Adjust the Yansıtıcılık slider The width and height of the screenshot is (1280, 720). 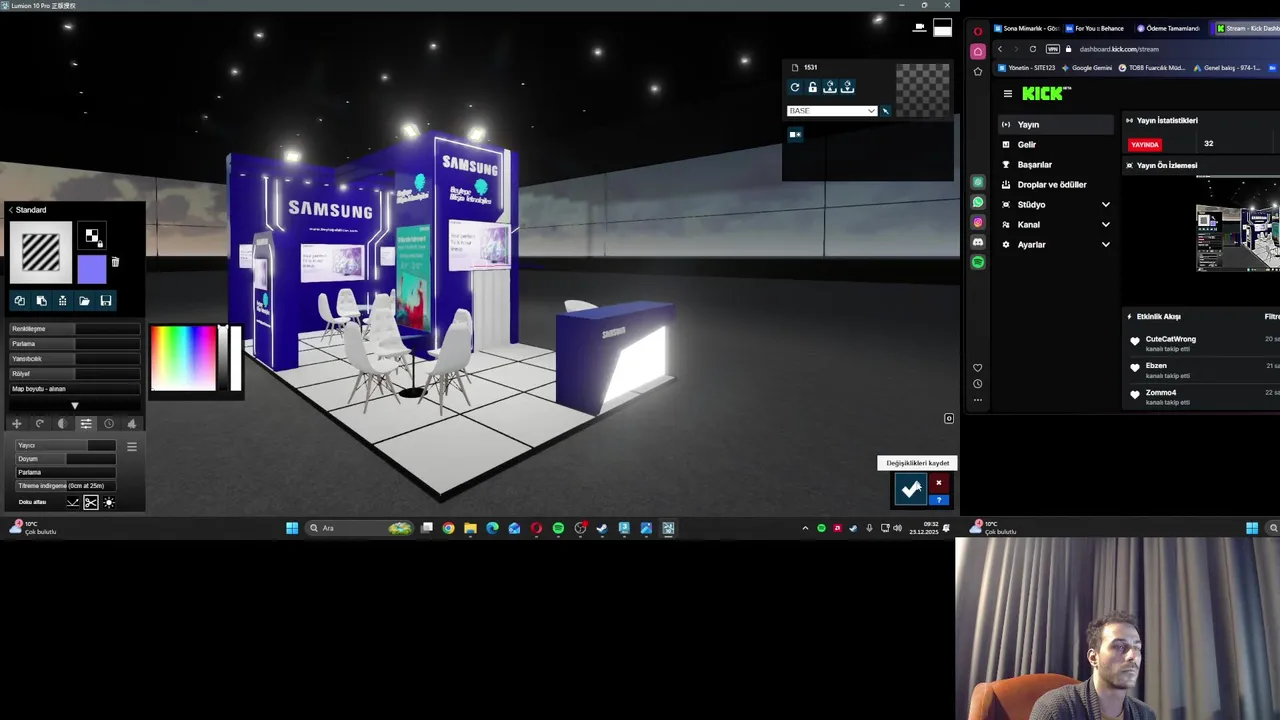coord(75,359)
